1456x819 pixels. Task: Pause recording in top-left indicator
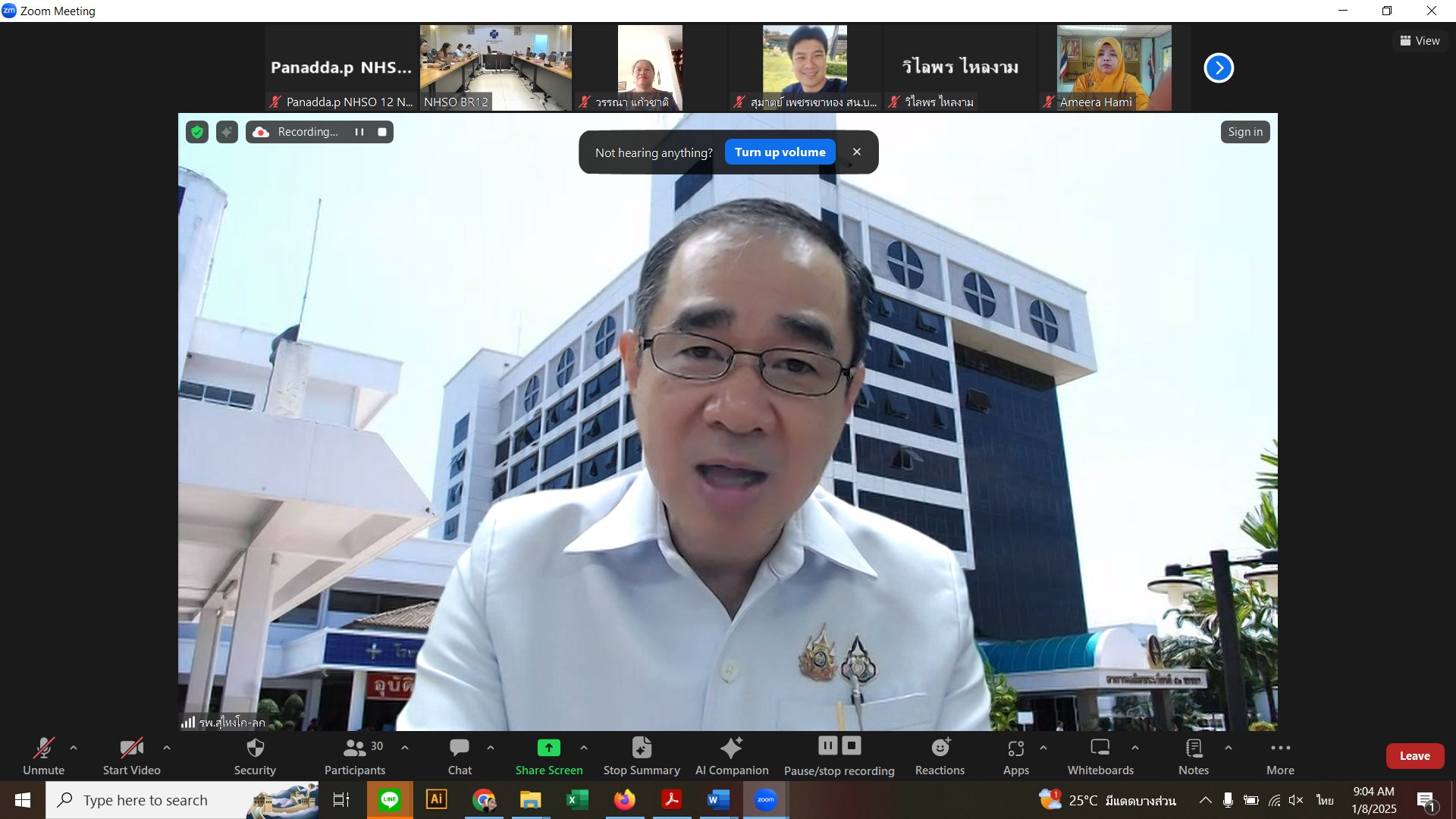359,132
